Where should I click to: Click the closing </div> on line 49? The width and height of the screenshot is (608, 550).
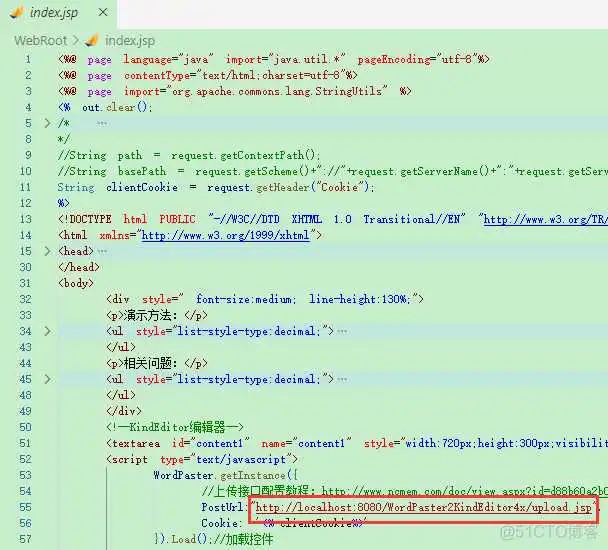[x=124, y=411]
